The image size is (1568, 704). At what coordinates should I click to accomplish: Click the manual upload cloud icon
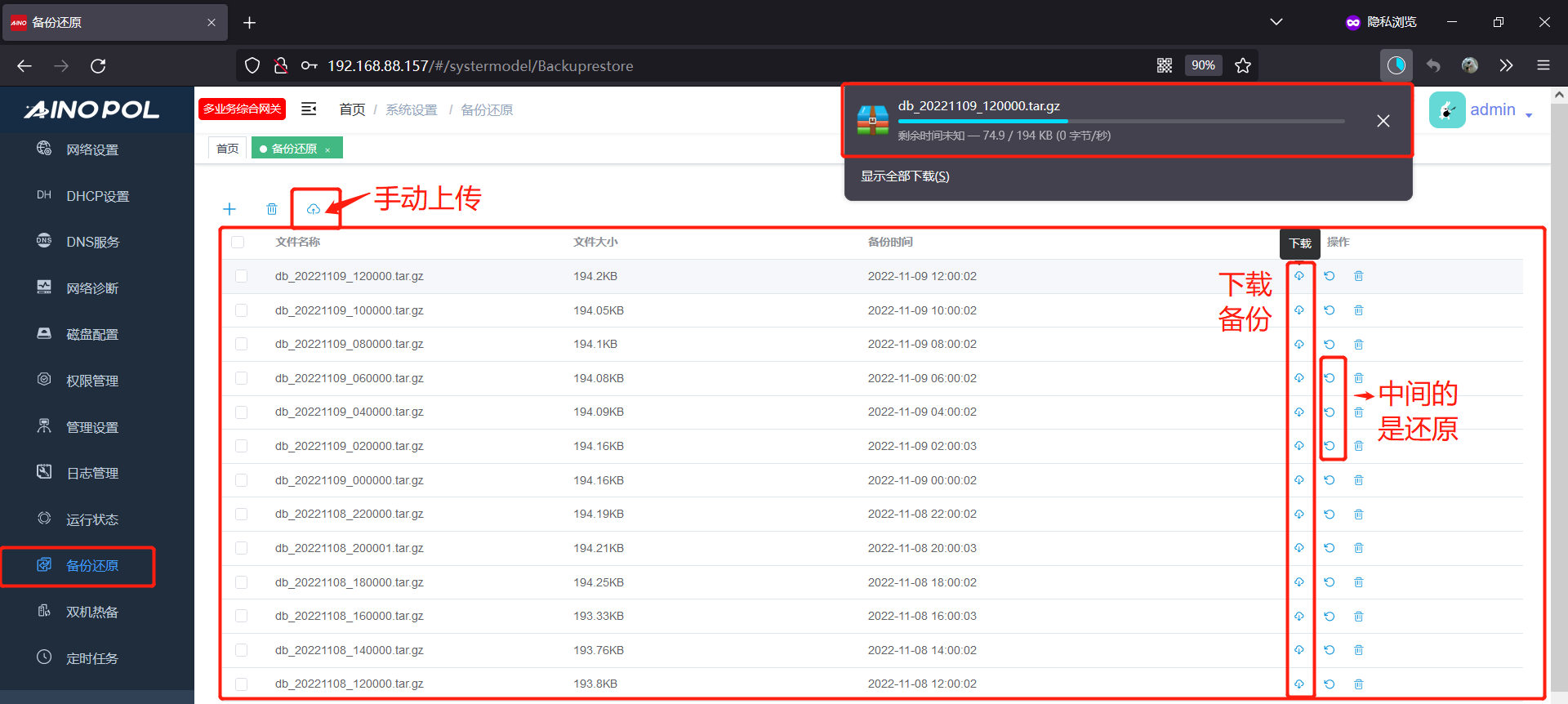(x=314, y=210)
